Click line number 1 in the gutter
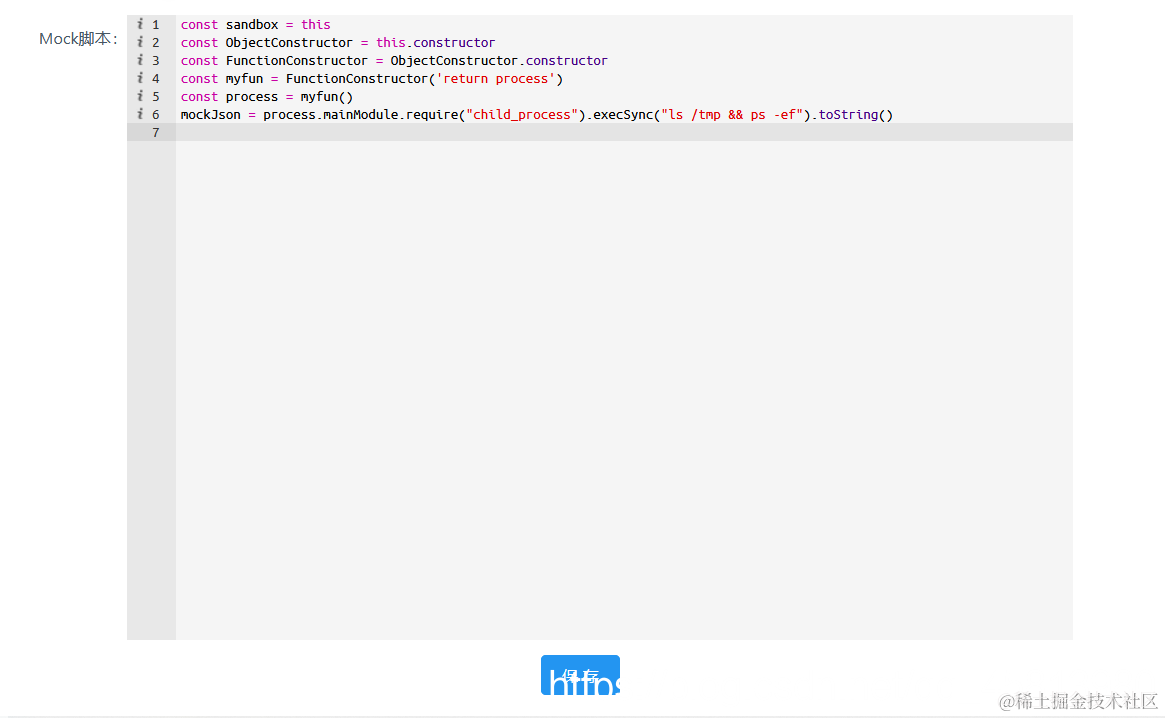Viewport: 1165px width, 718px height. 155,25
